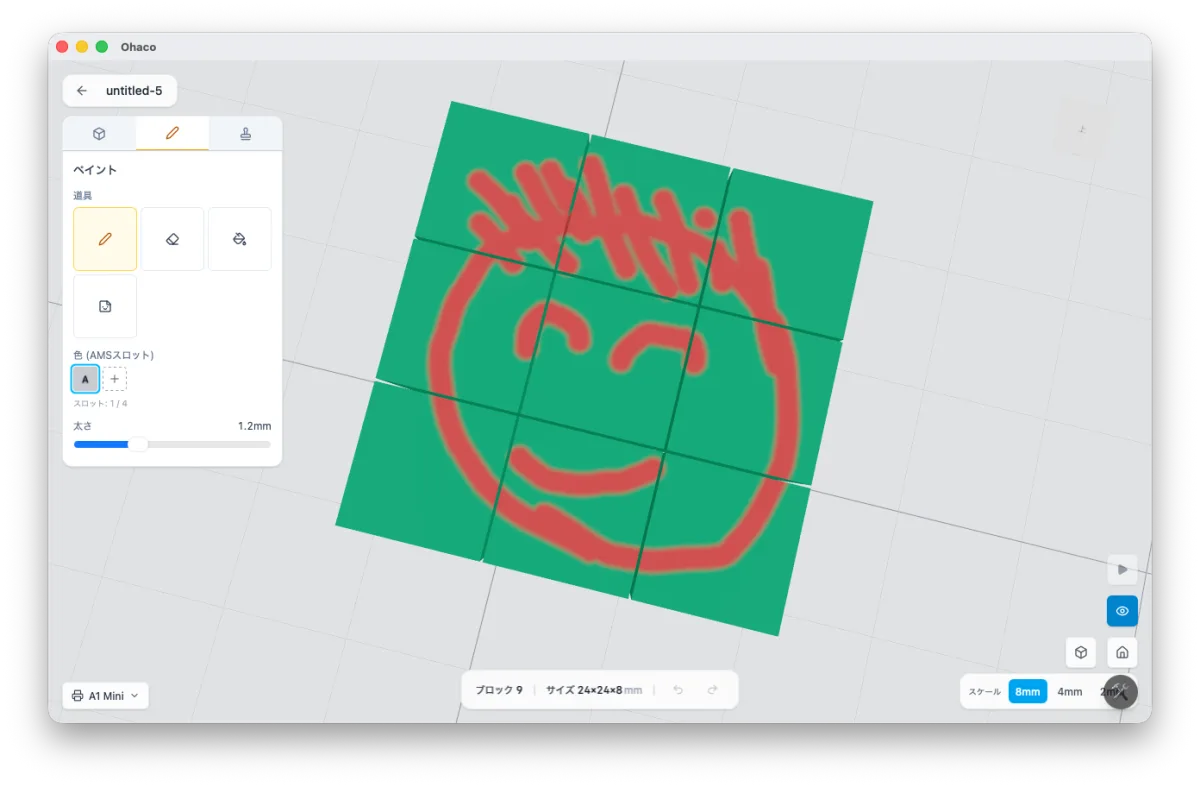Set scale to 4mm

[1070, 692]
